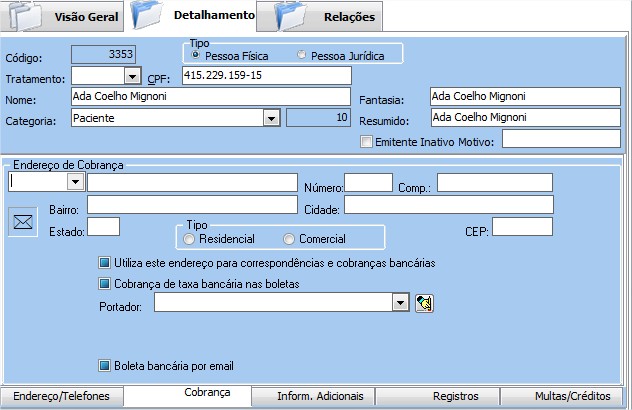Toggle Boleta bancária por email checkbox
Screen dimensions: 632x410
coord(104,365)
